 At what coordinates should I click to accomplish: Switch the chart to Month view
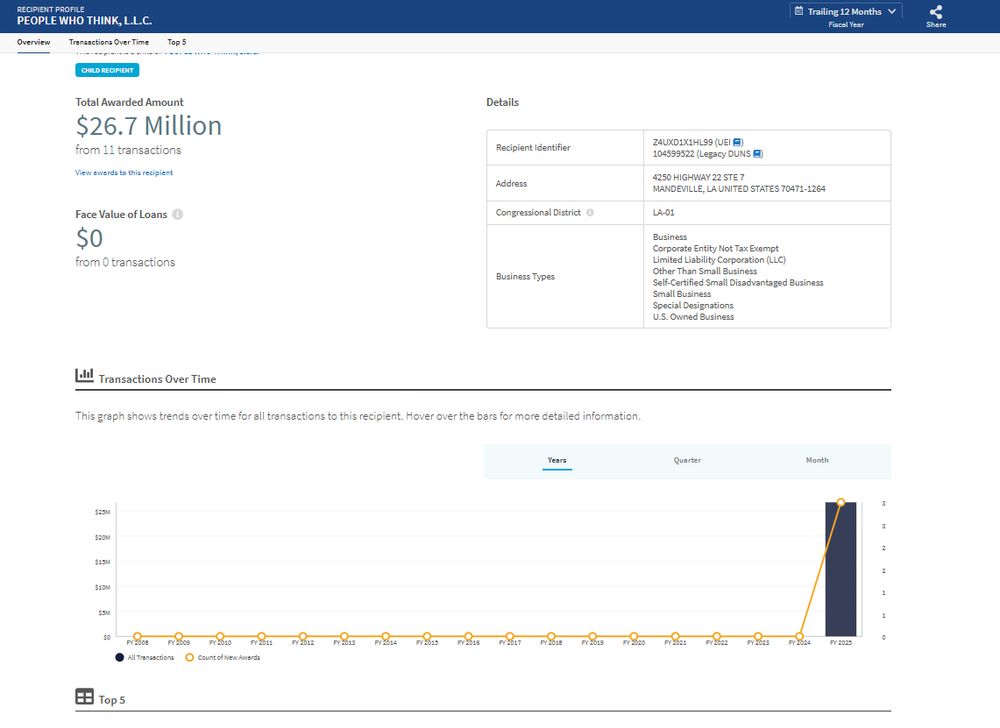(817, 460)
